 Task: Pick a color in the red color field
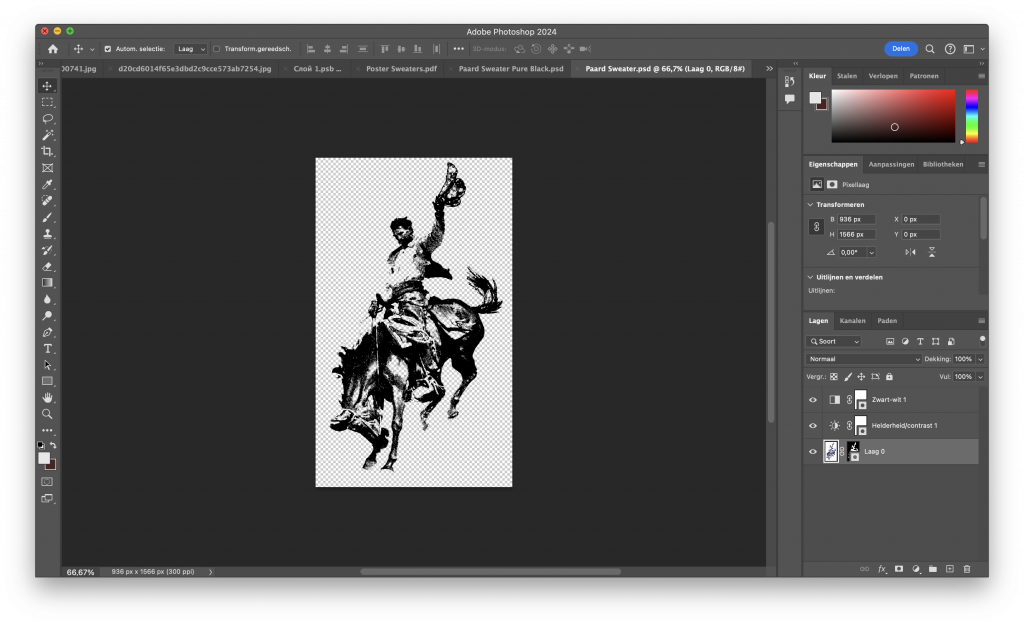point(893,116)
